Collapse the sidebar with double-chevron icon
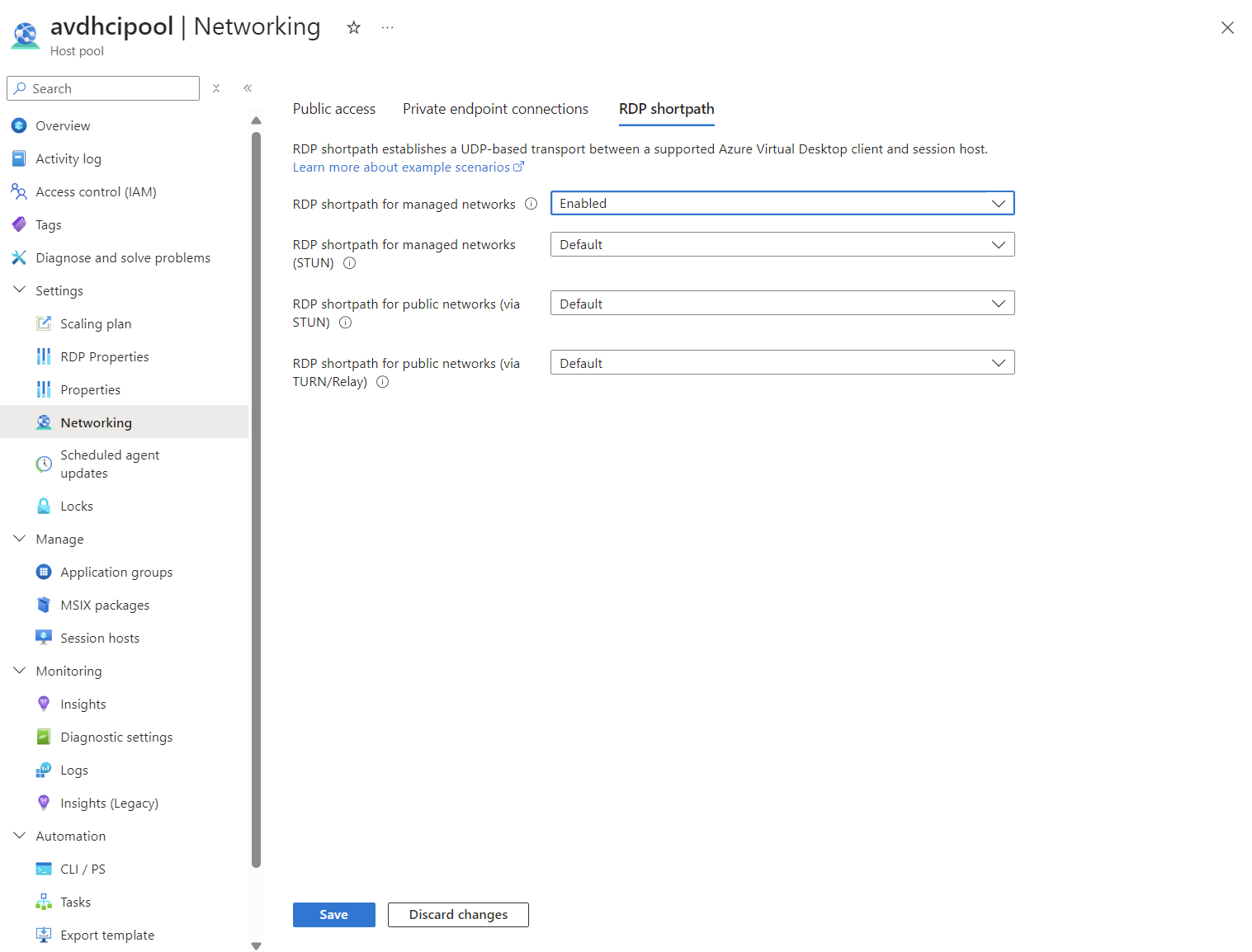 click(248, 88)
